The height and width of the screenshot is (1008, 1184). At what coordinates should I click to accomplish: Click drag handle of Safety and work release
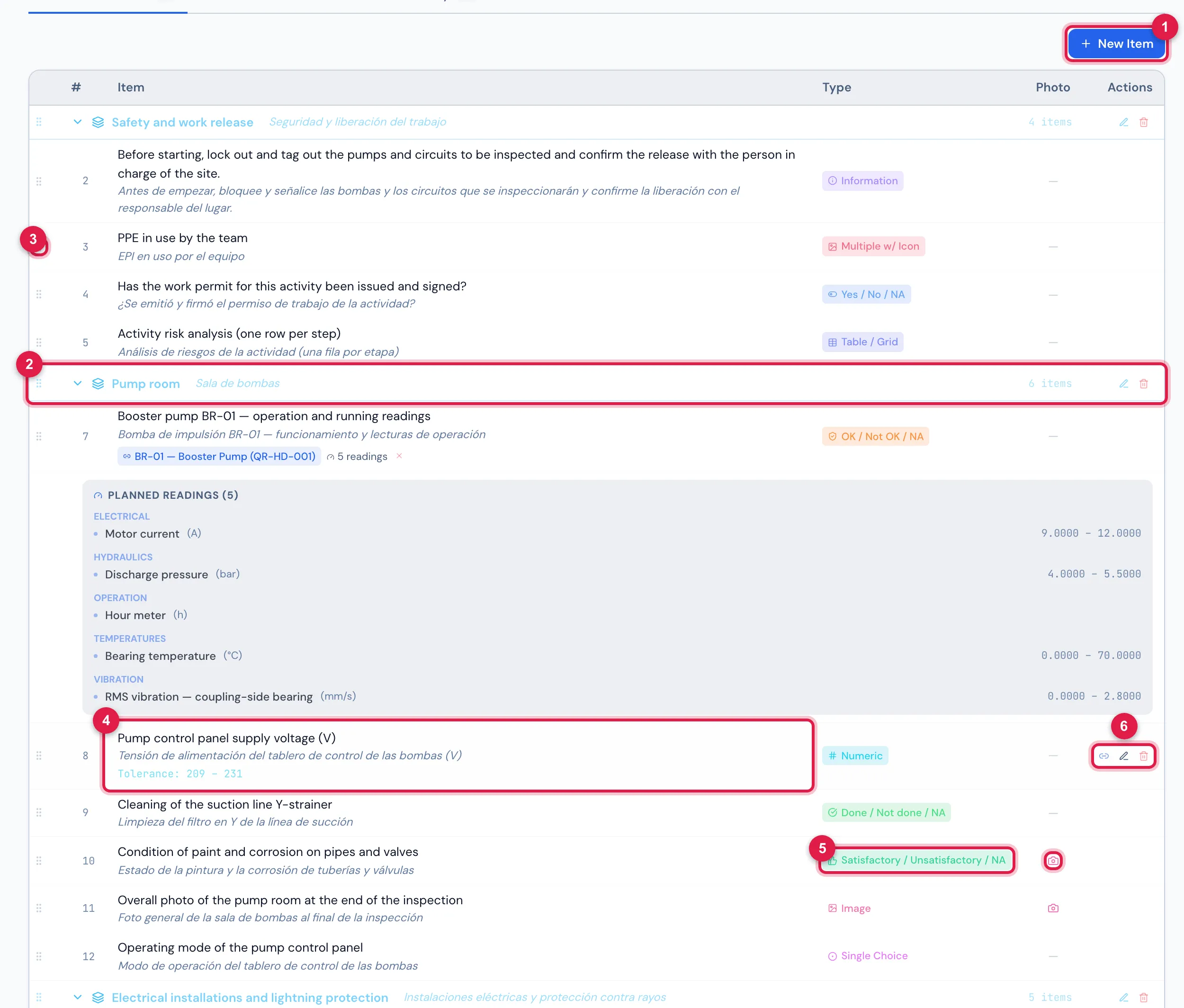click(x=39, y=122)
